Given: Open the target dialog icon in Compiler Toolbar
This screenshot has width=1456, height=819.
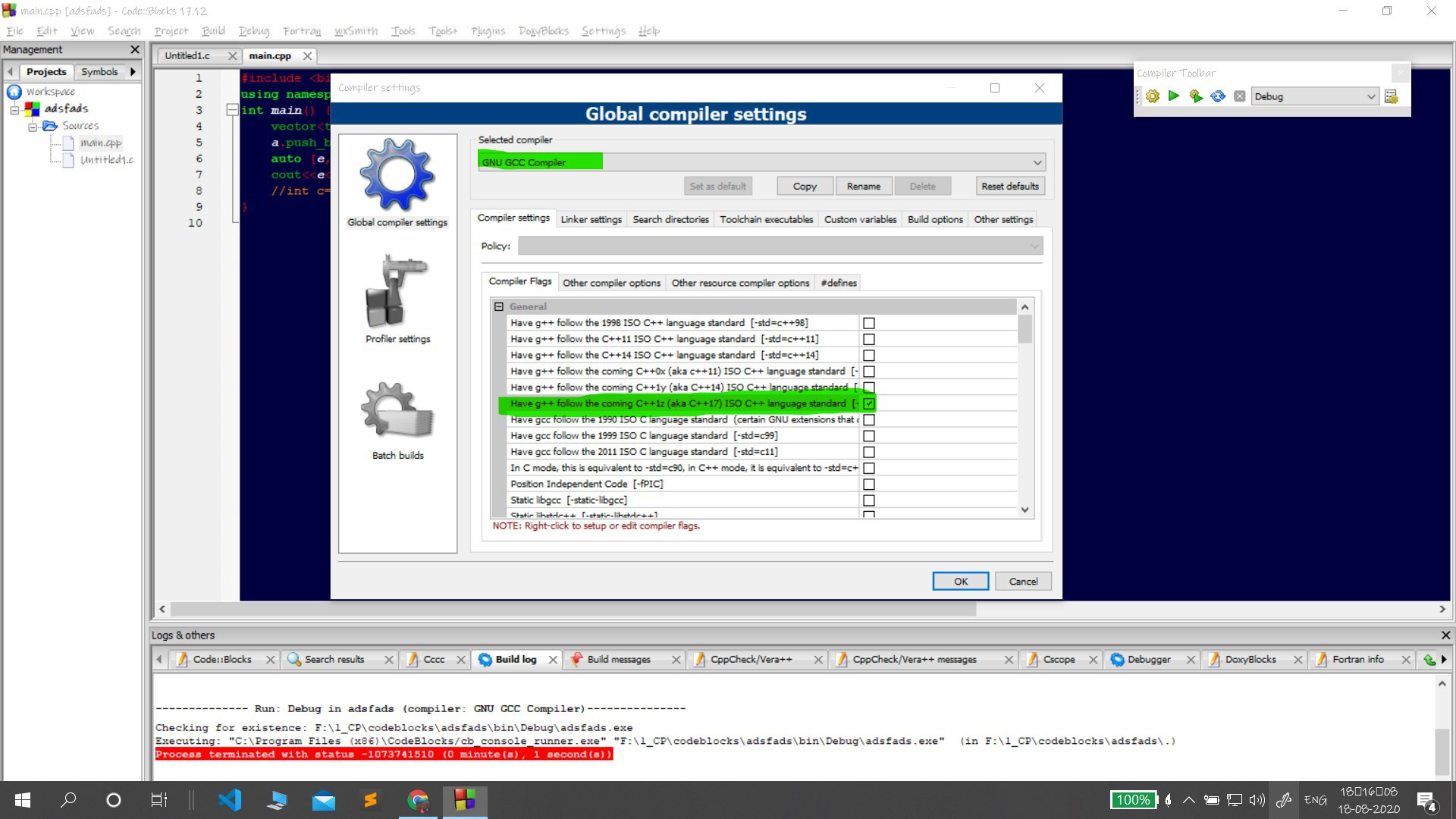Looking at the screenshot, I should tap(1392, 96).
